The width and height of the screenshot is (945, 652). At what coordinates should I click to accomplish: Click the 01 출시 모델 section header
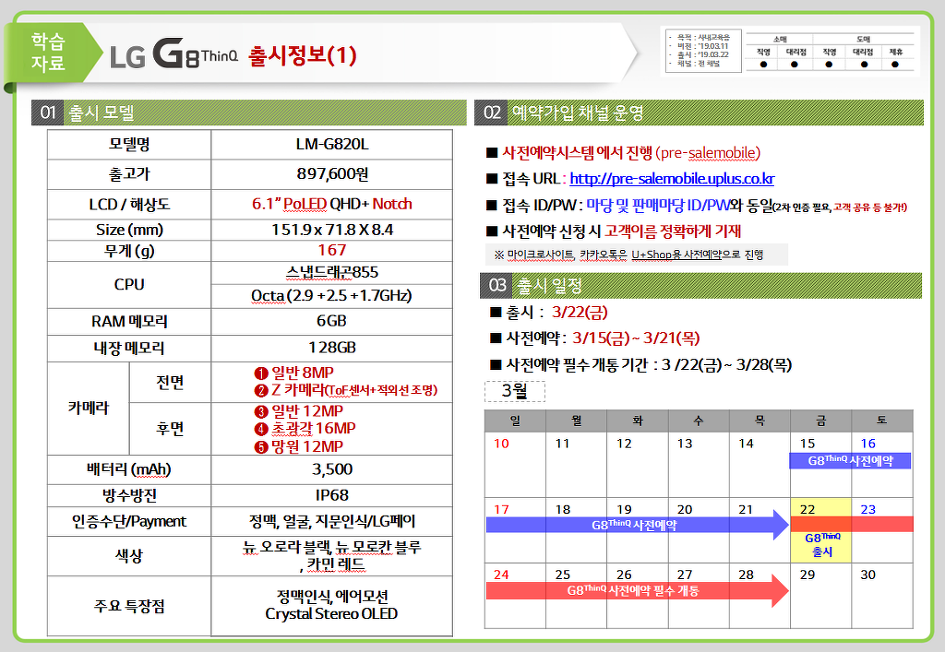coord(249,113)
